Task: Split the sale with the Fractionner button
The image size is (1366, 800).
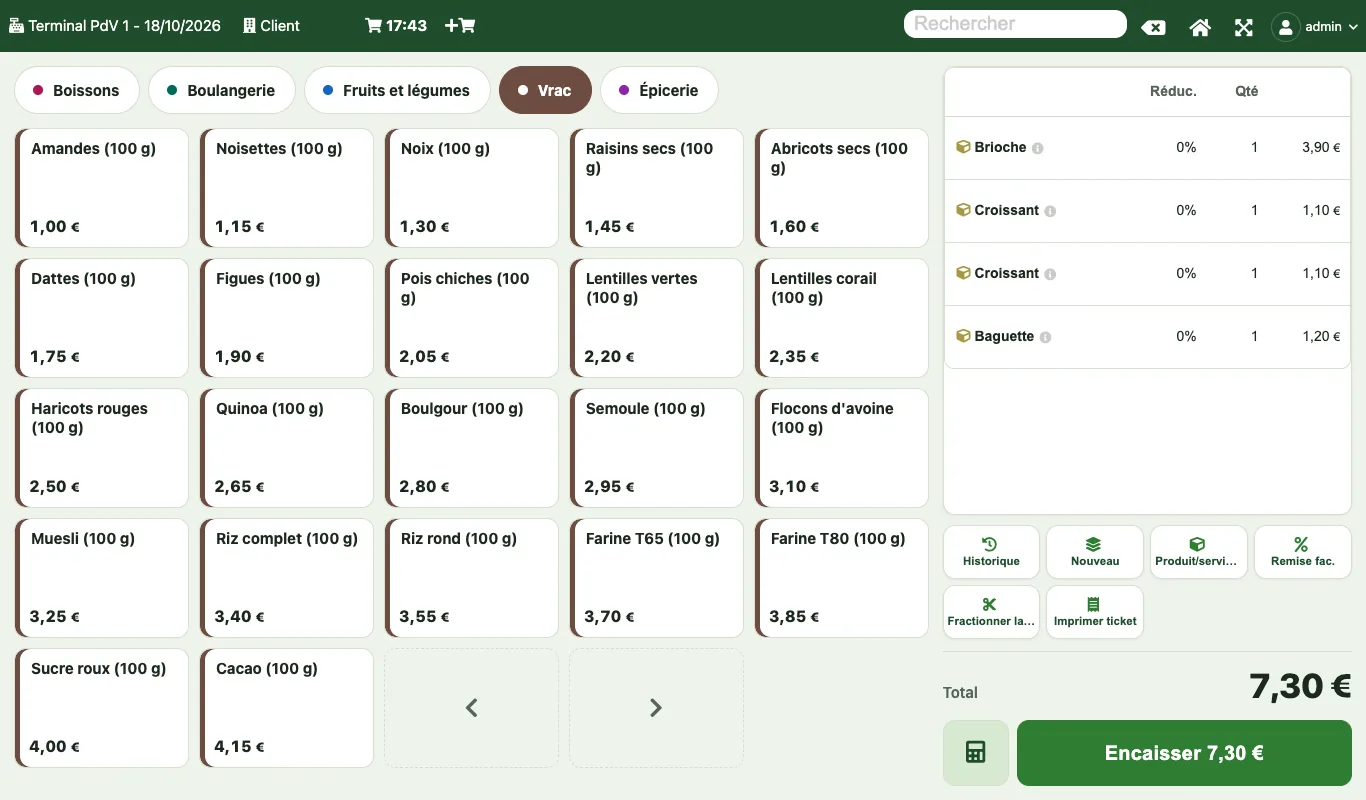Action: pos(991,612)
